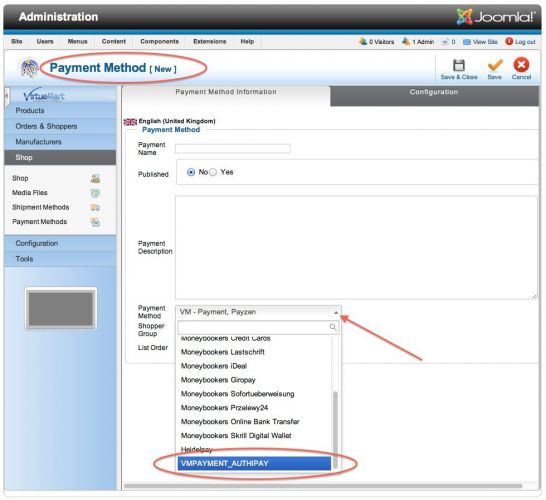Click the UK flag language icon
This screenshot has height=500, width=546.
point(130,122)
